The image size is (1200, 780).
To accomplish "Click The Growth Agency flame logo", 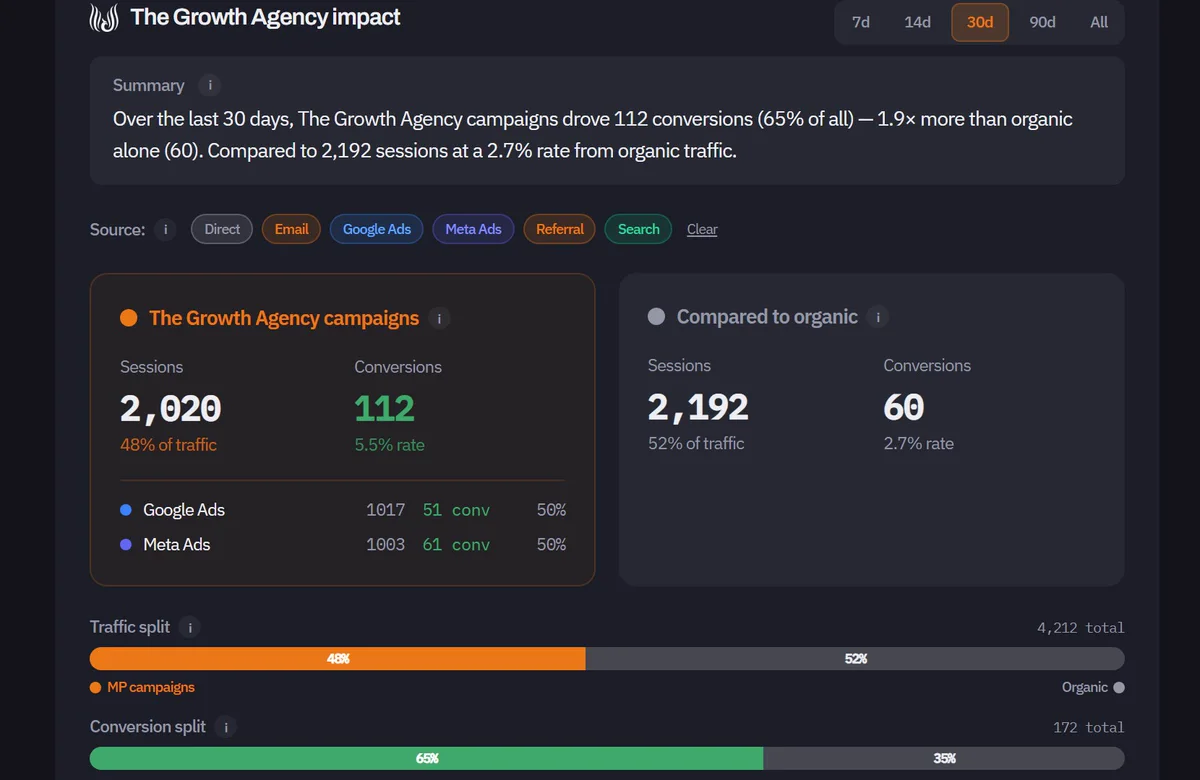I will 105,18.
